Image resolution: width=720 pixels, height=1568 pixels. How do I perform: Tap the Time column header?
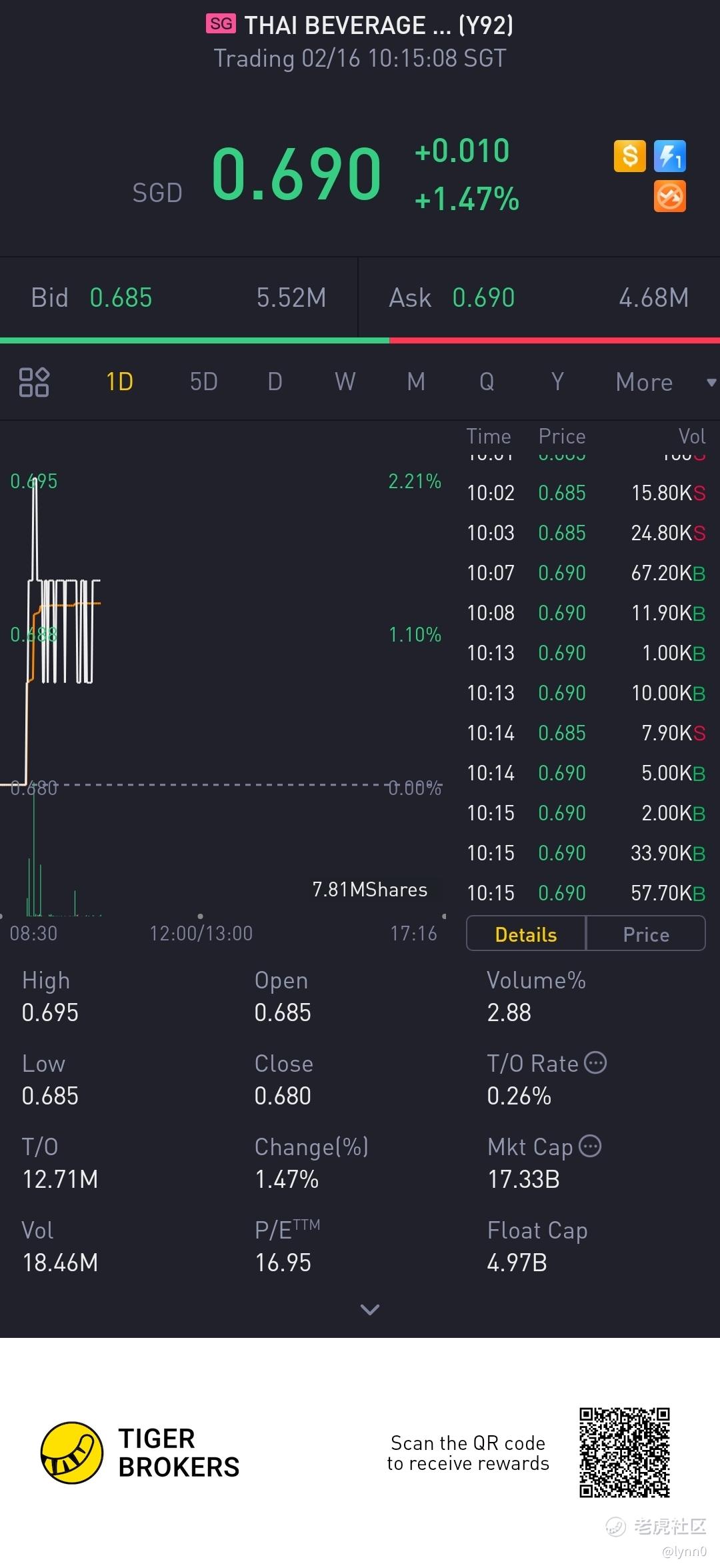click(x=489, y=436)
